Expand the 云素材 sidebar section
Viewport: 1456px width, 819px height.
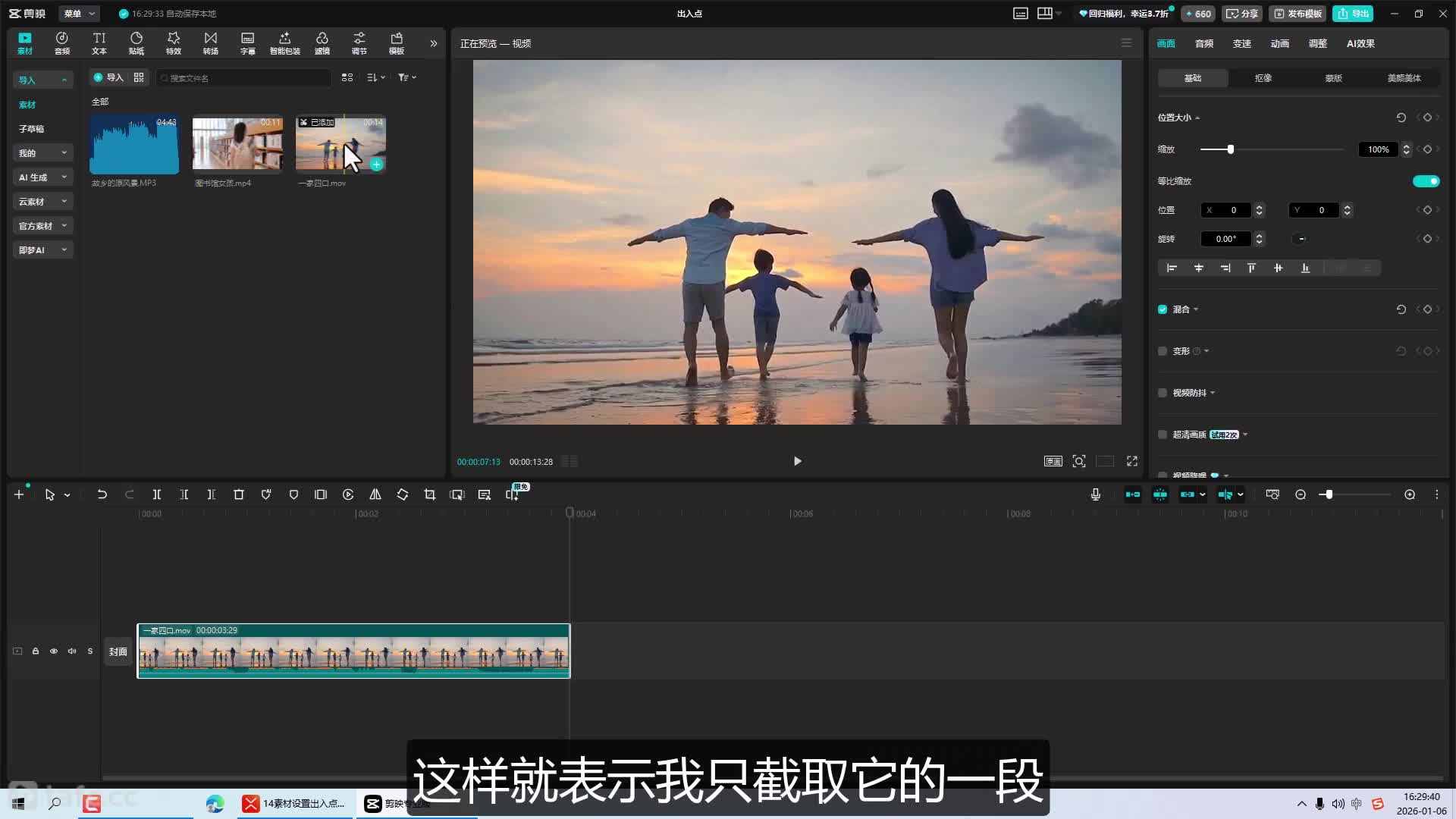[42, 202]
